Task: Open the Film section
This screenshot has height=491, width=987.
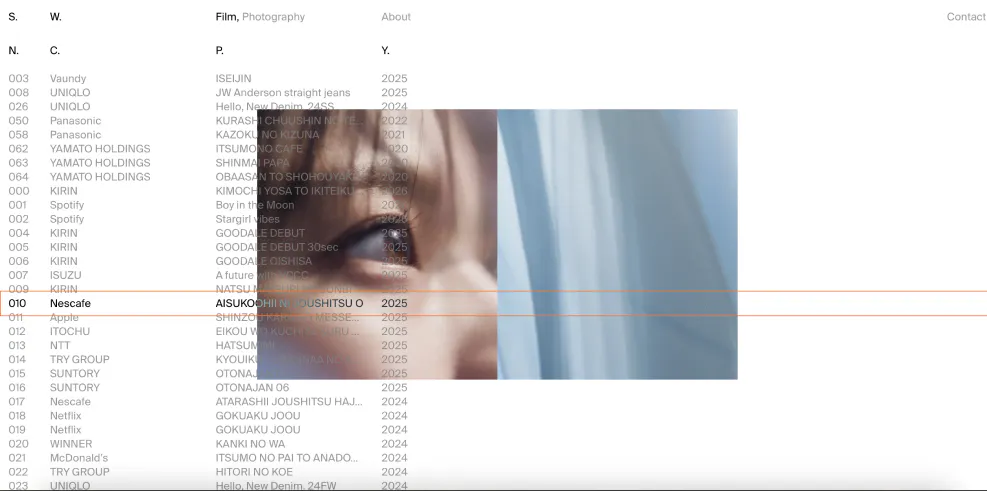Action: tap(227, 17)
